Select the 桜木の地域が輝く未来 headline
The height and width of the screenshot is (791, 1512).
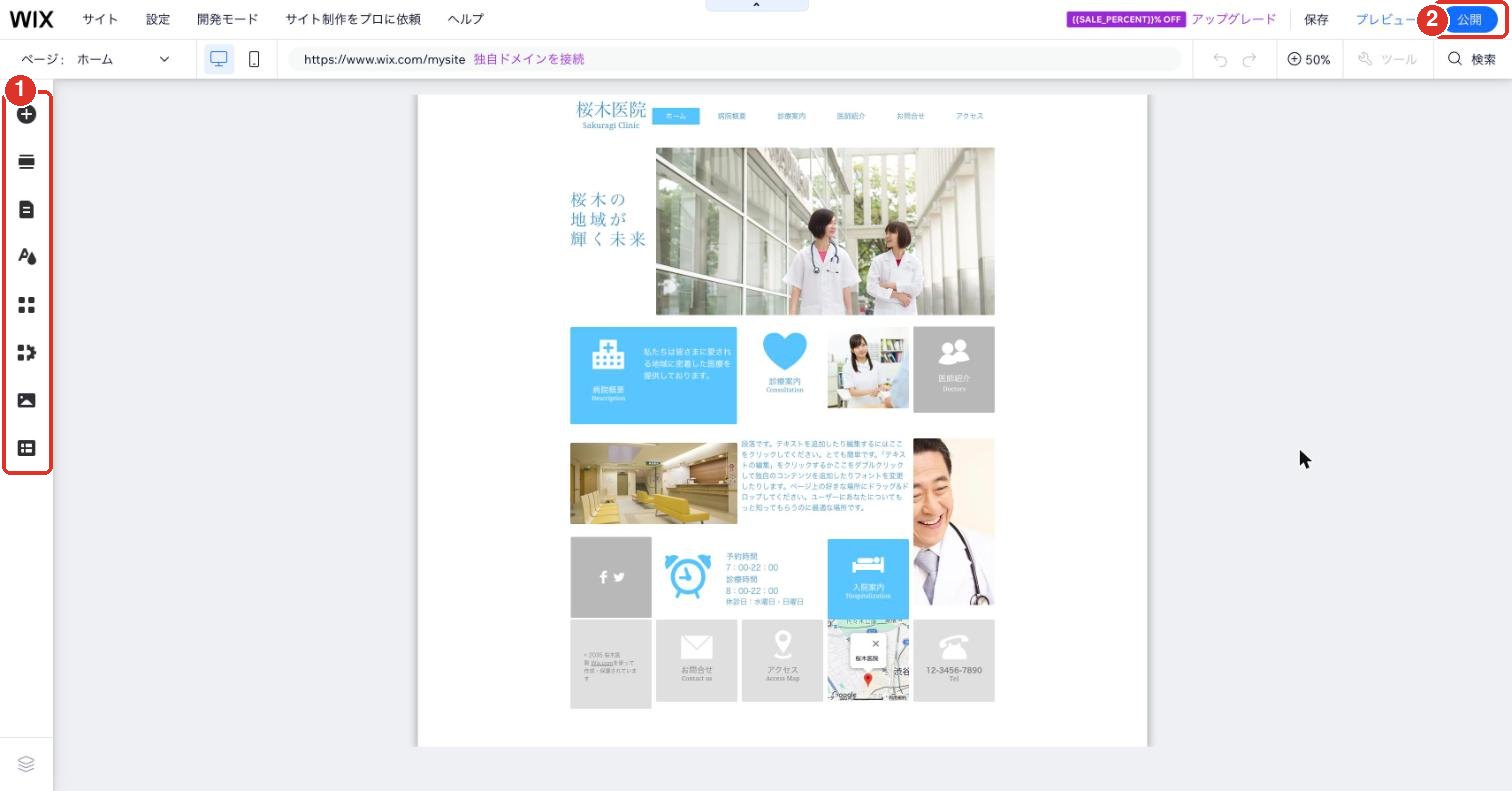(608, 219)
